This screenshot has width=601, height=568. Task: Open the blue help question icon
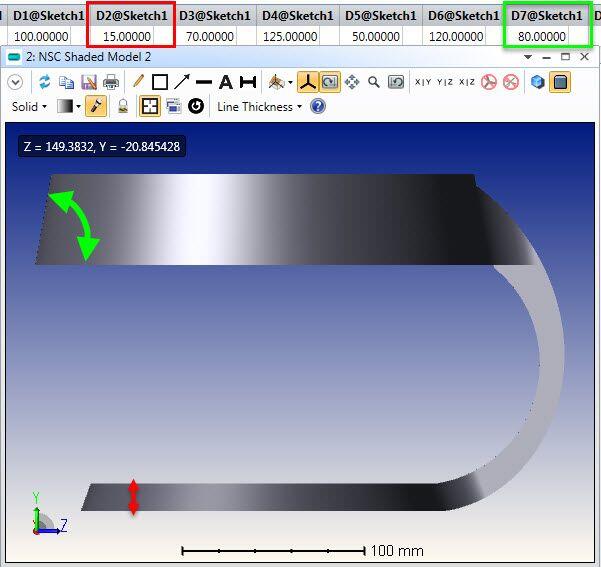pos(318,106)
